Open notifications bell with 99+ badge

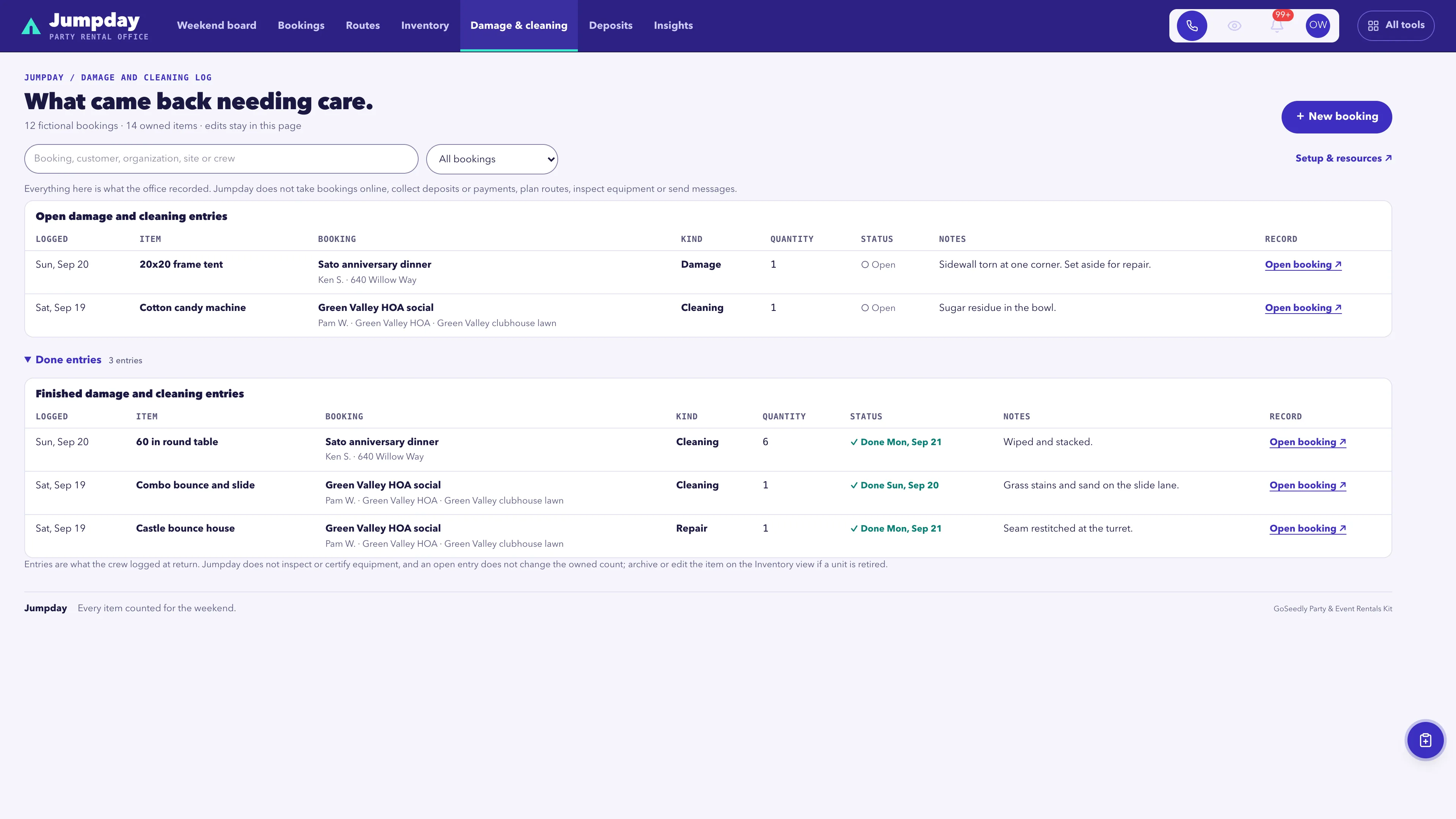(x=1277, y=25)
